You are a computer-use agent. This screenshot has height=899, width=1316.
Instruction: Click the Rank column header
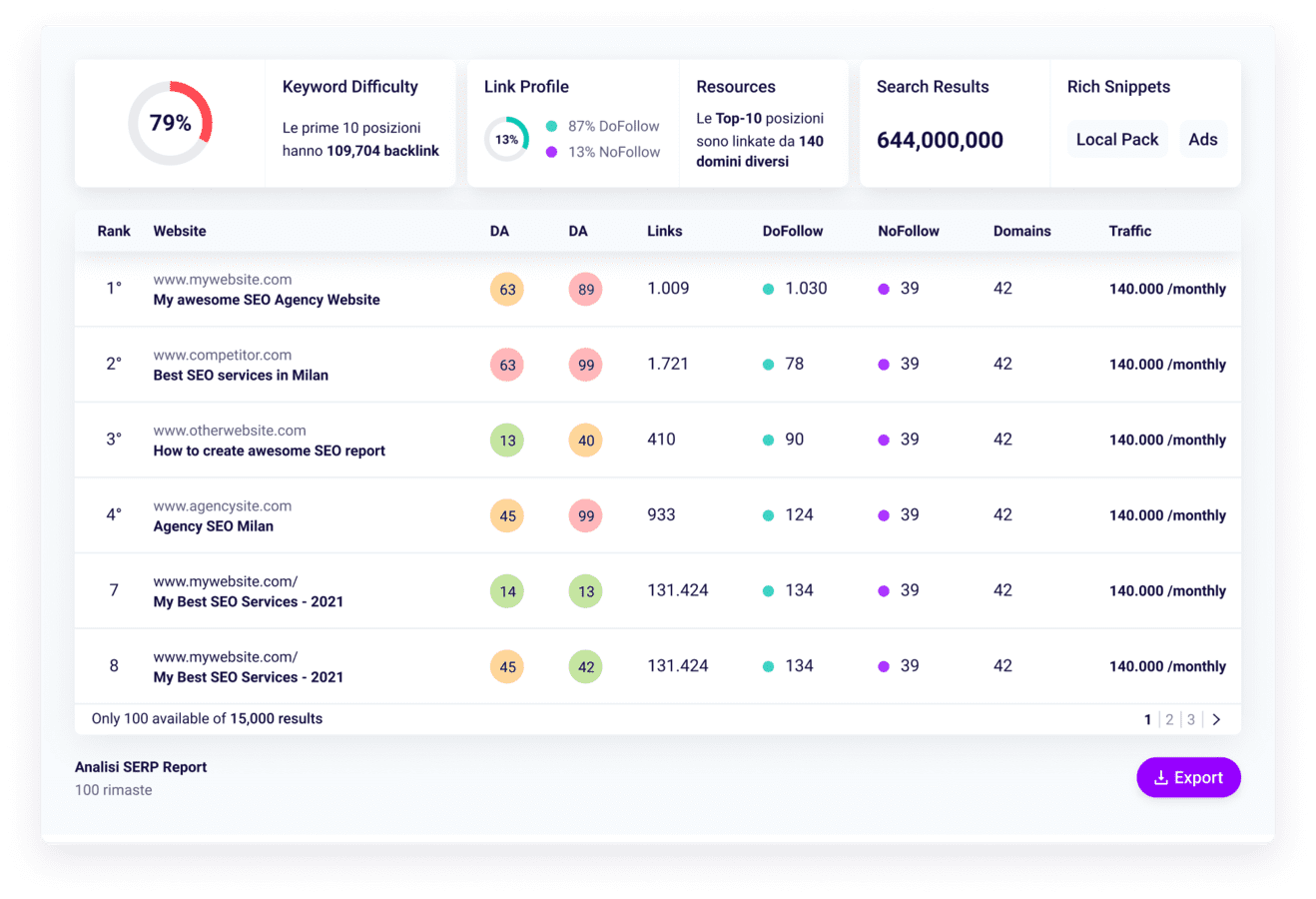[113, 231]
